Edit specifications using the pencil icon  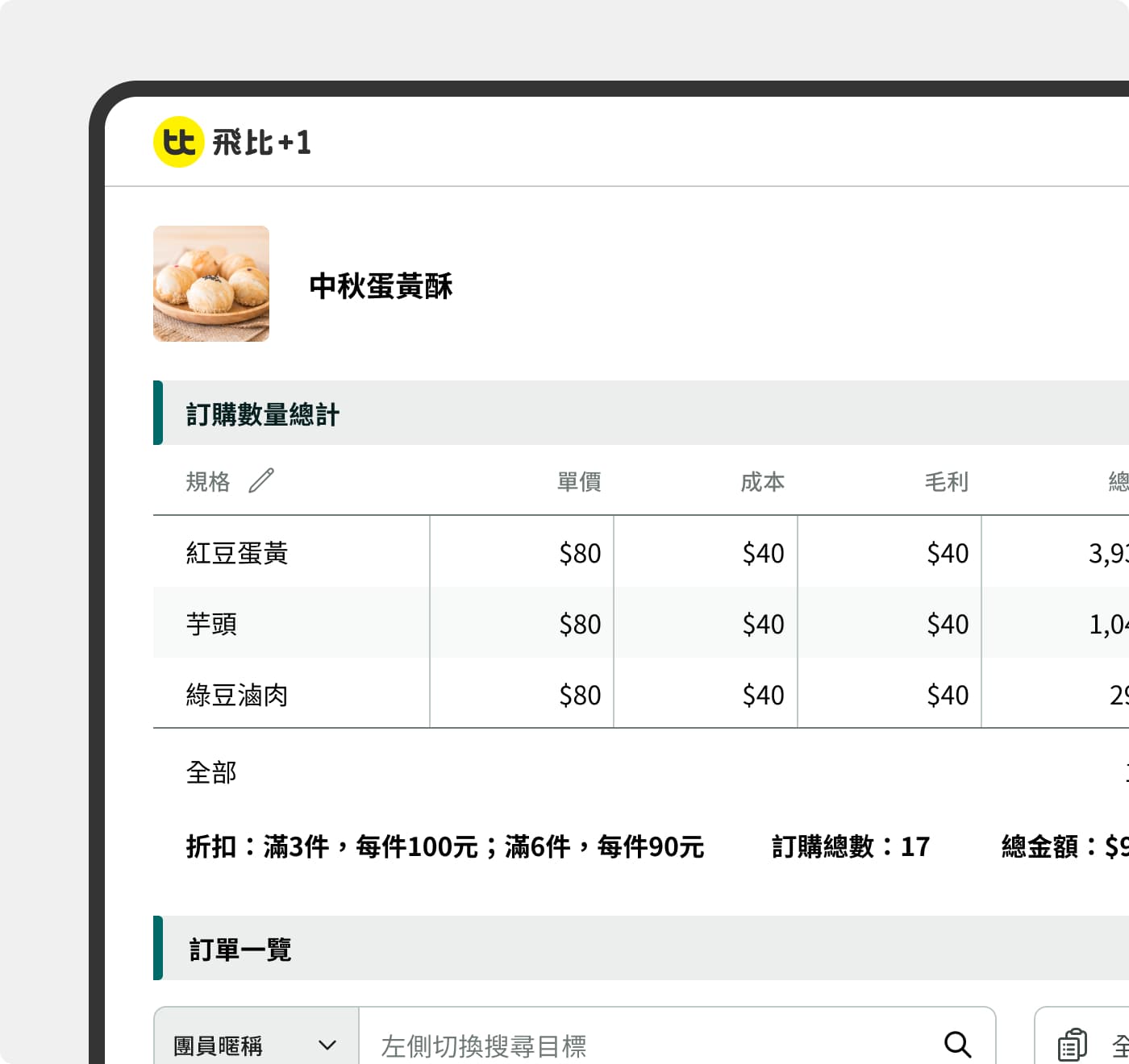click(x=260, y=481)
